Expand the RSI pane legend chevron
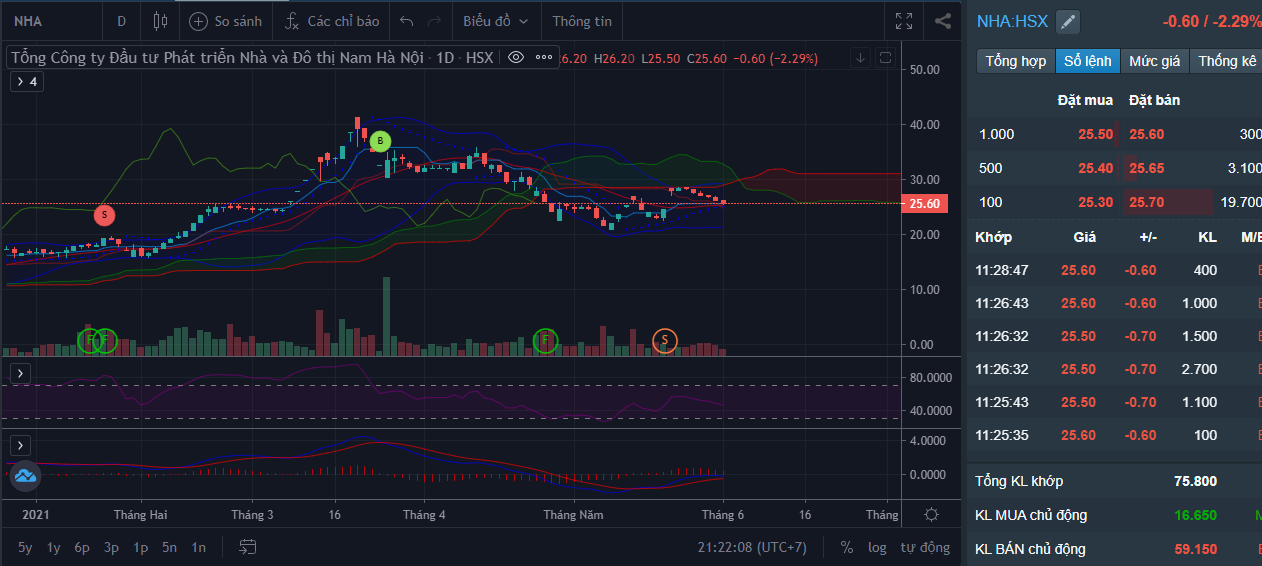 click(x=21, y=373)
